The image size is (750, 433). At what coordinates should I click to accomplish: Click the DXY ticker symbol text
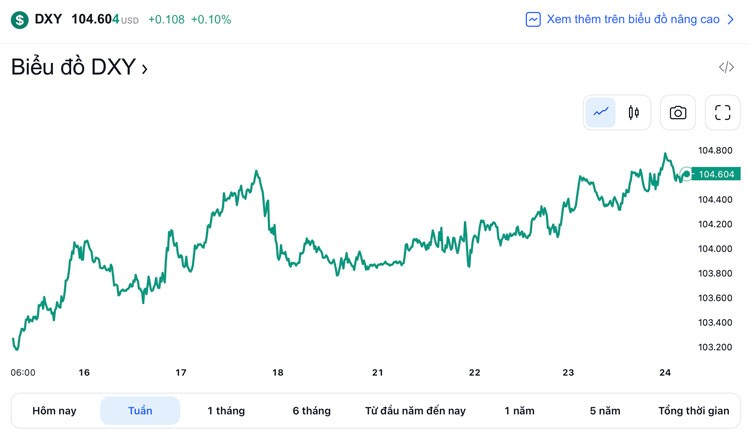click(x=48, y=20)
